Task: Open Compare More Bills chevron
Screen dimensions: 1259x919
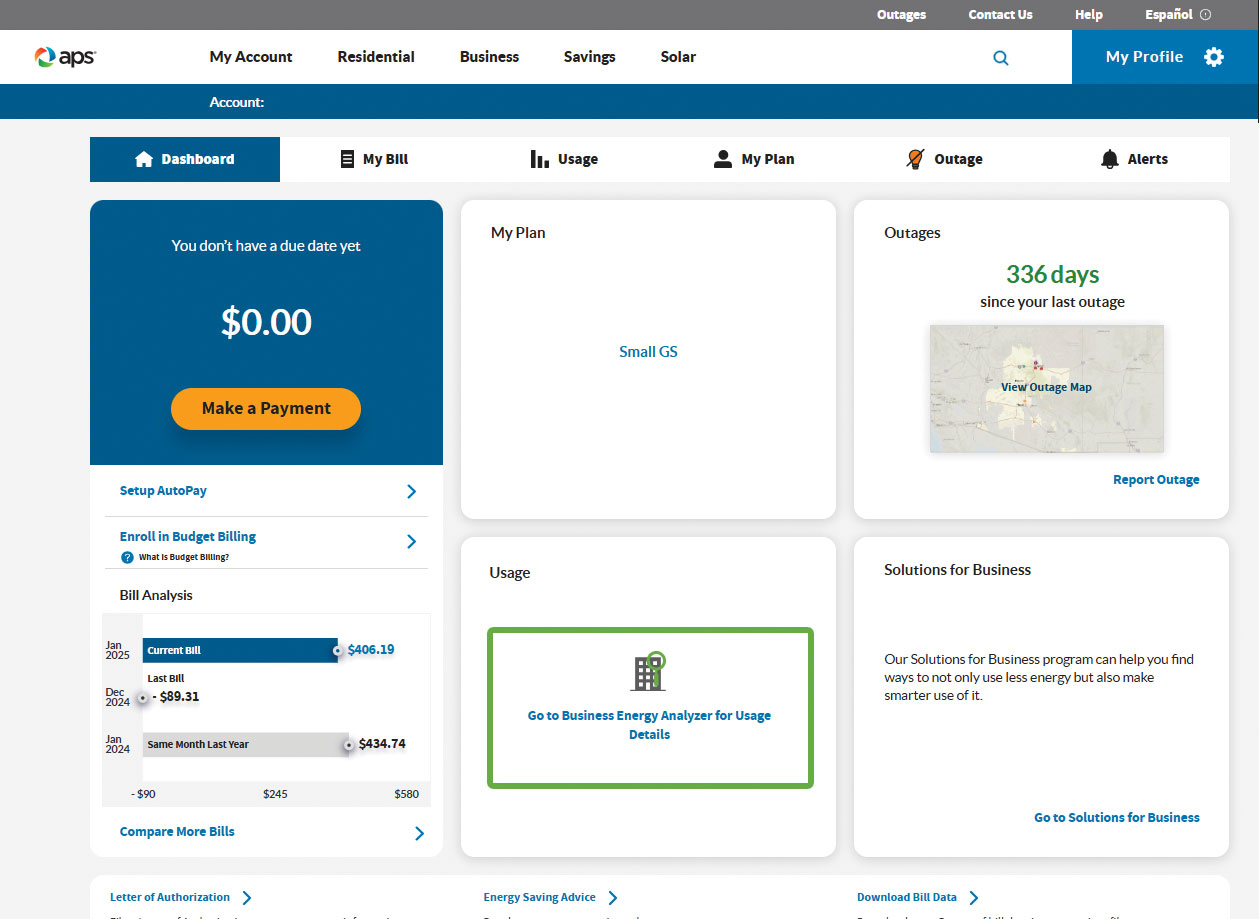Action: coord(419,833)
